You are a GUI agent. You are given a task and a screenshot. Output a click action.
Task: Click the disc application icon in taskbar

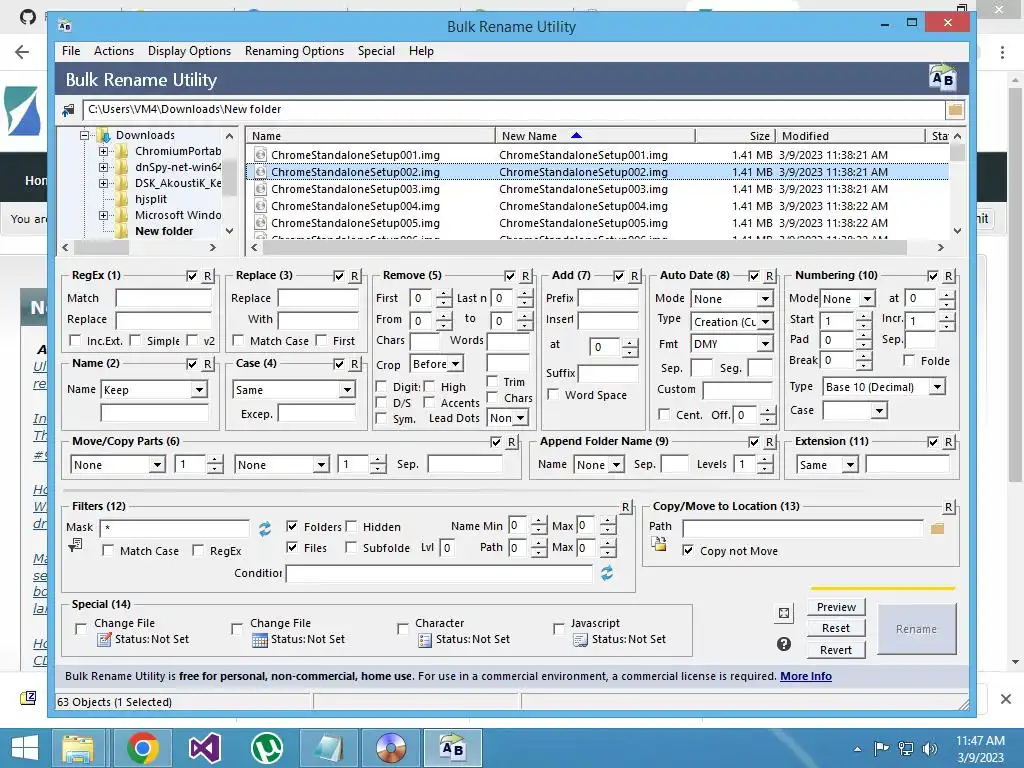(391, 748)
